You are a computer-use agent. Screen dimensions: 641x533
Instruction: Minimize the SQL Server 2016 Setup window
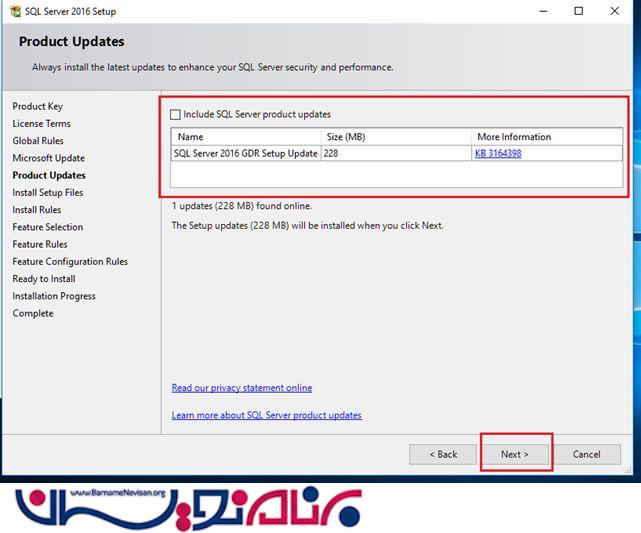[x=543, y=11]
